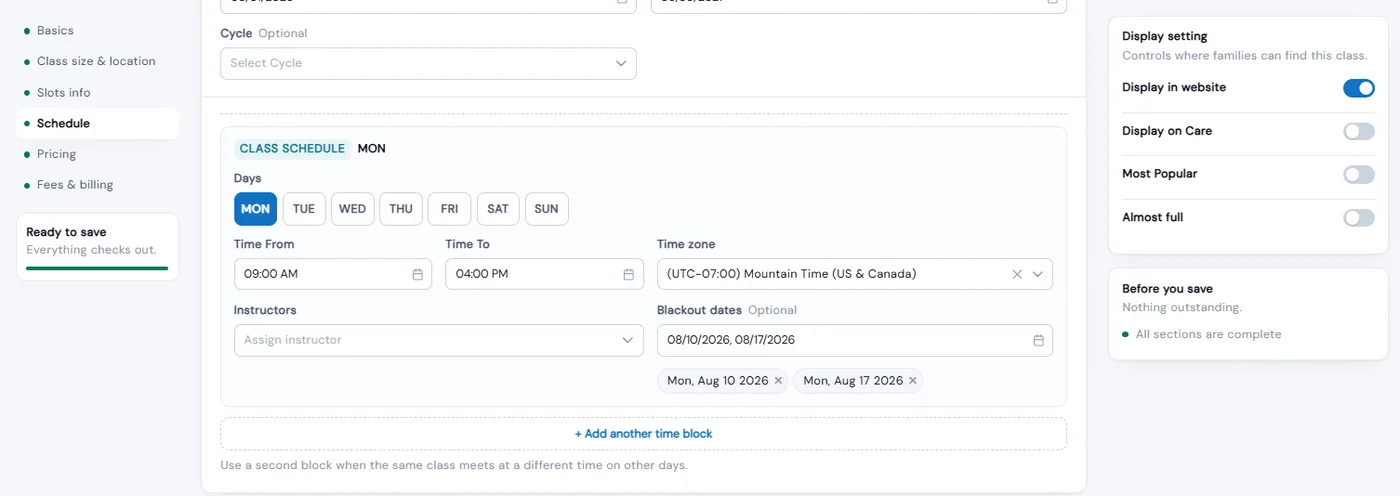This screenshot has width=1400, height=496.
Task: Select the SUN day button
Action: 546,209
